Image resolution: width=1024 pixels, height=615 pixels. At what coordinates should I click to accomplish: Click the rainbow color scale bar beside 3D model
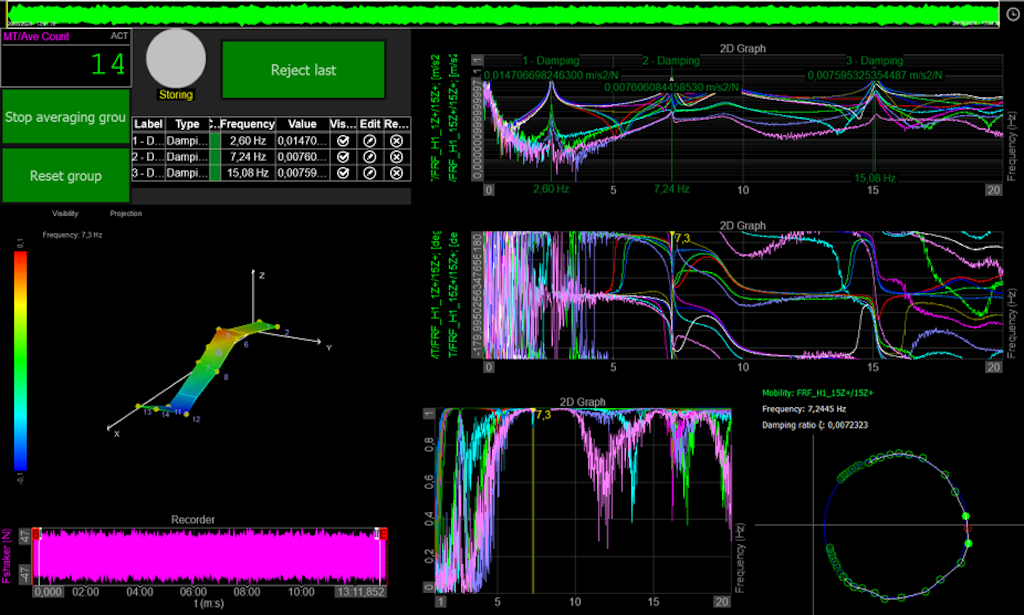coord(21,361)
